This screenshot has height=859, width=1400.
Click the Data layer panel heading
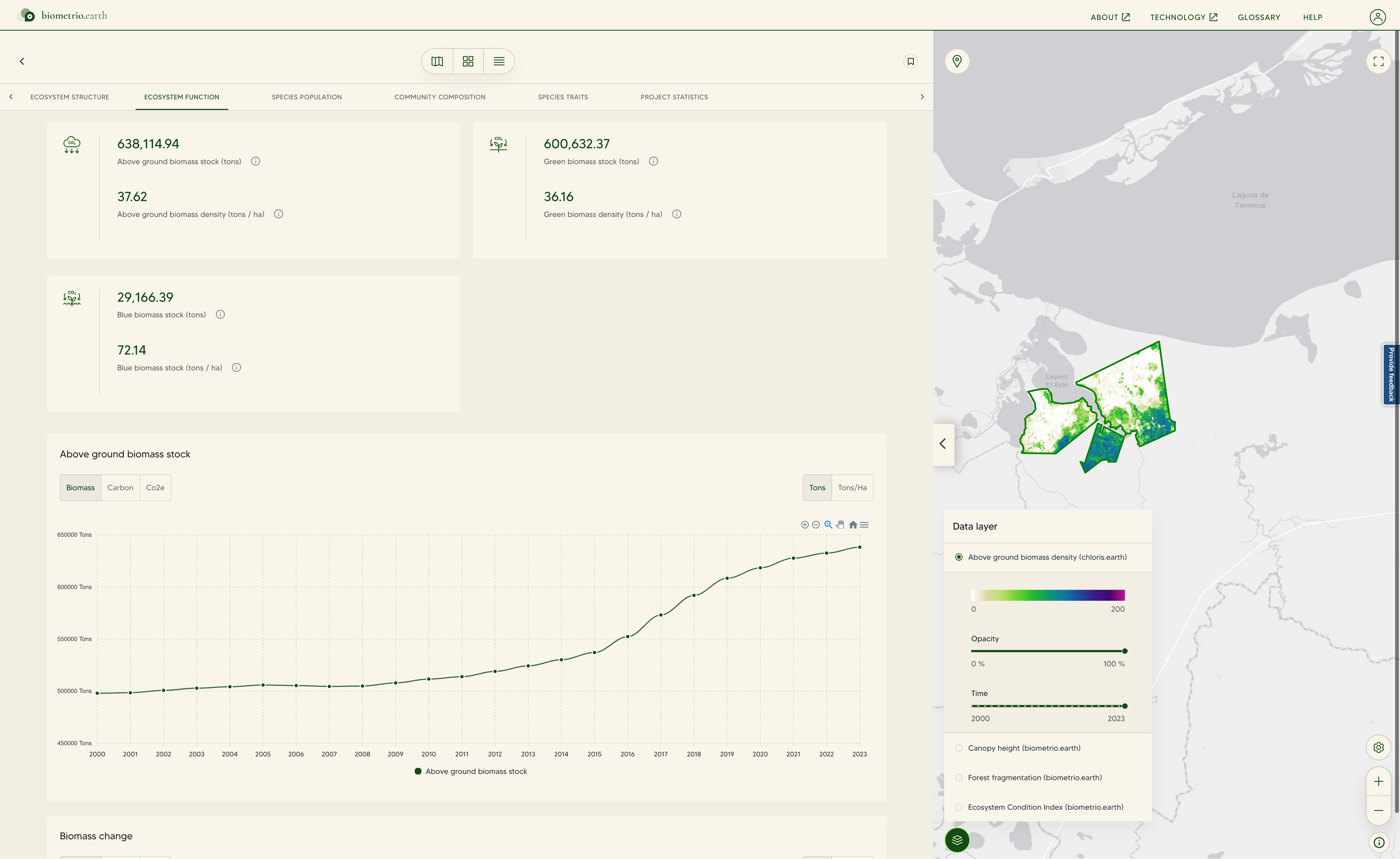975,526
